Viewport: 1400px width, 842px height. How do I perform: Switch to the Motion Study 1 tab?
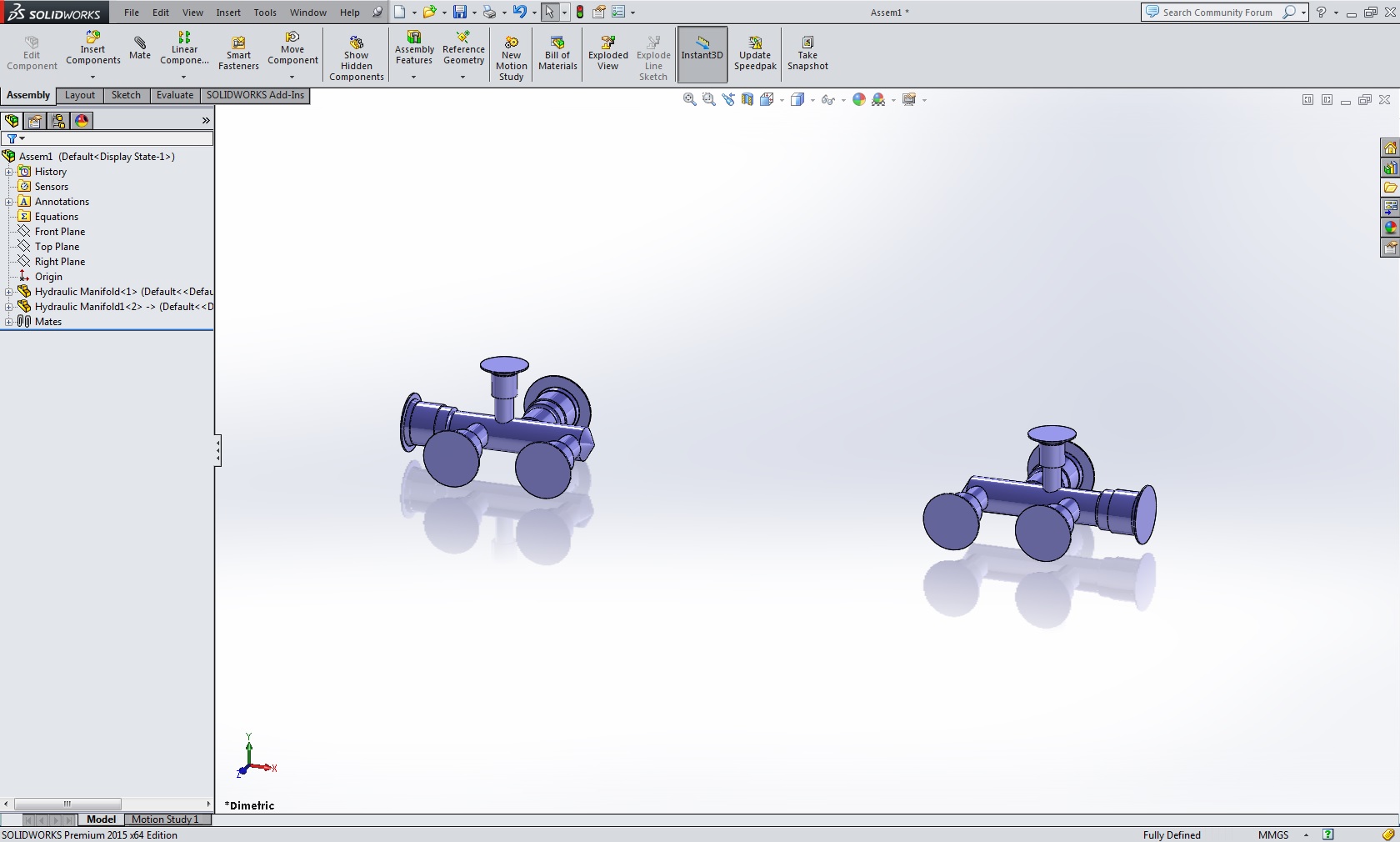165,819
